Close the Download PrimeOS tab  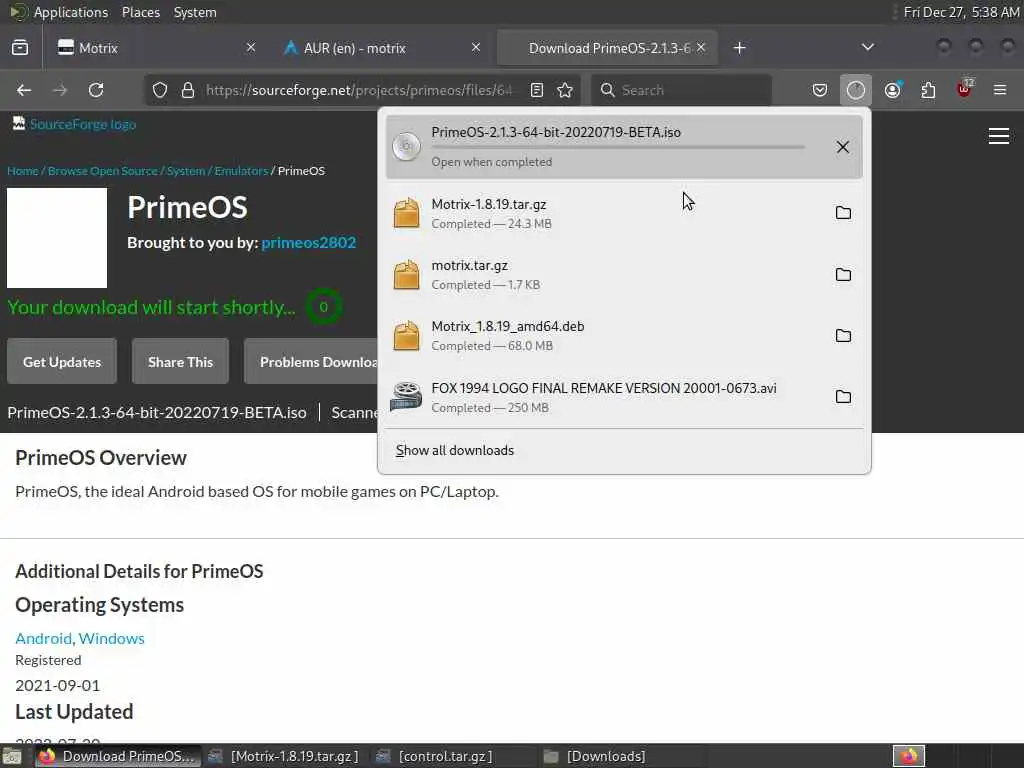(x=701, y=48)
